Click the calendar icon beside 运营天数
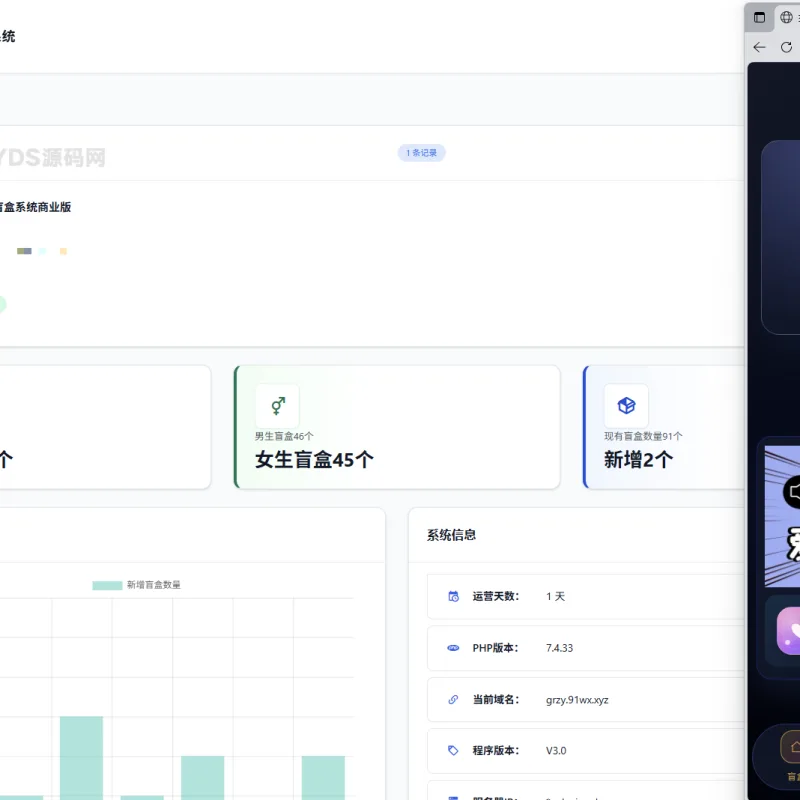Screen dimensions: 800x800 pyautogui.click(x=453, y=596)
